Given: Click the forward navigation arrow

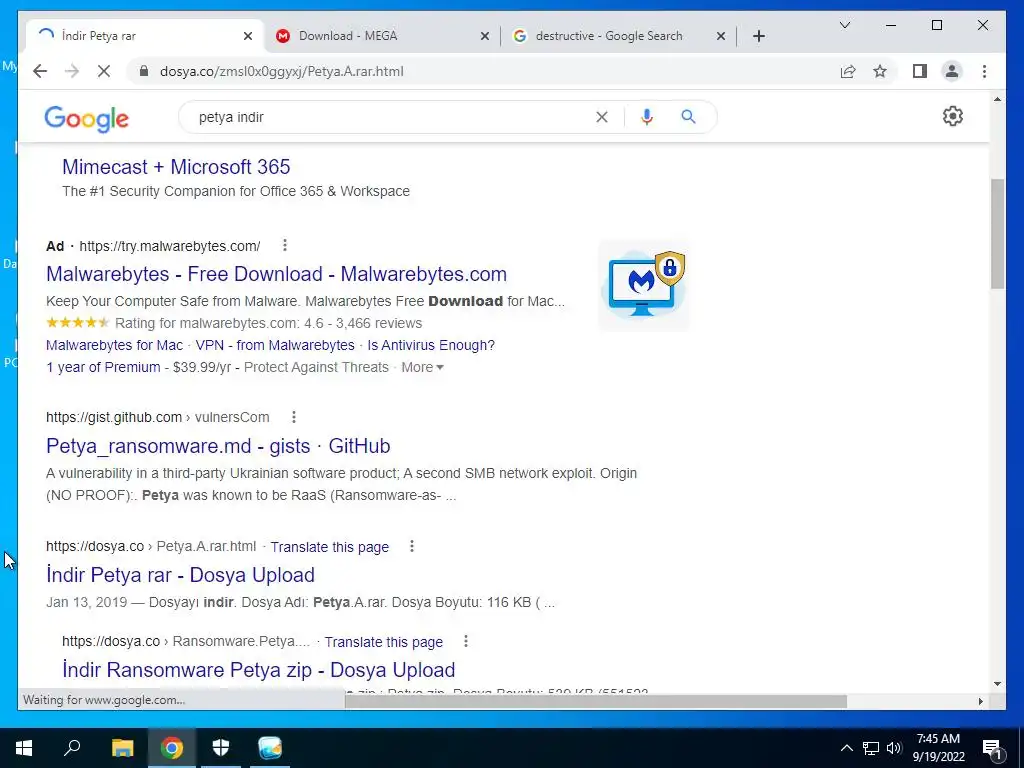Looking at the screenshot, I should click(x=72, y=71).
